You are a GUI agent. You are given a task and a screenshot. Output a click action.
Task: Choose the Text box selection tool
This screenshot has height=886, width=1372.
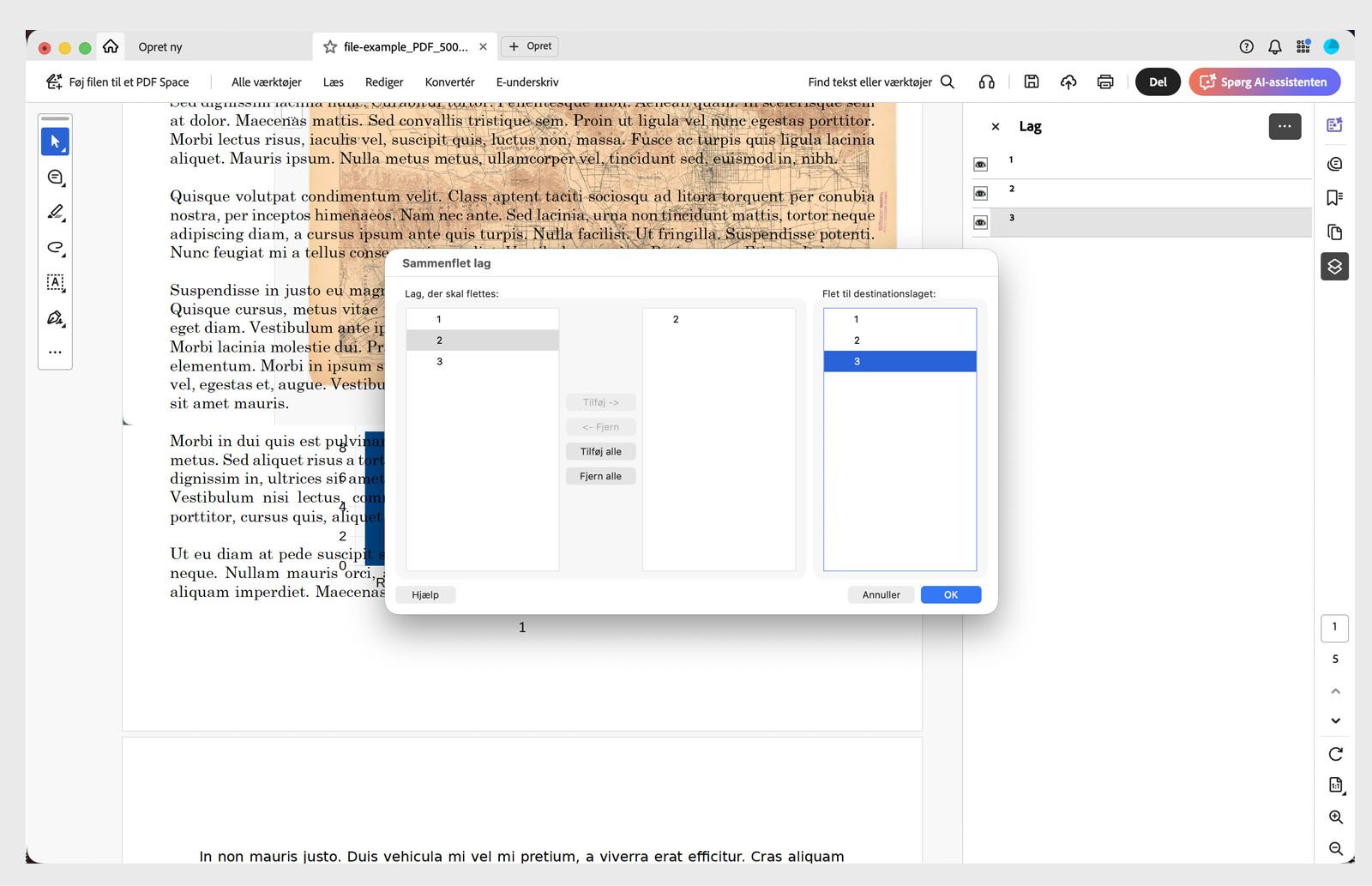pyautogui.click(x=55, y=282)
